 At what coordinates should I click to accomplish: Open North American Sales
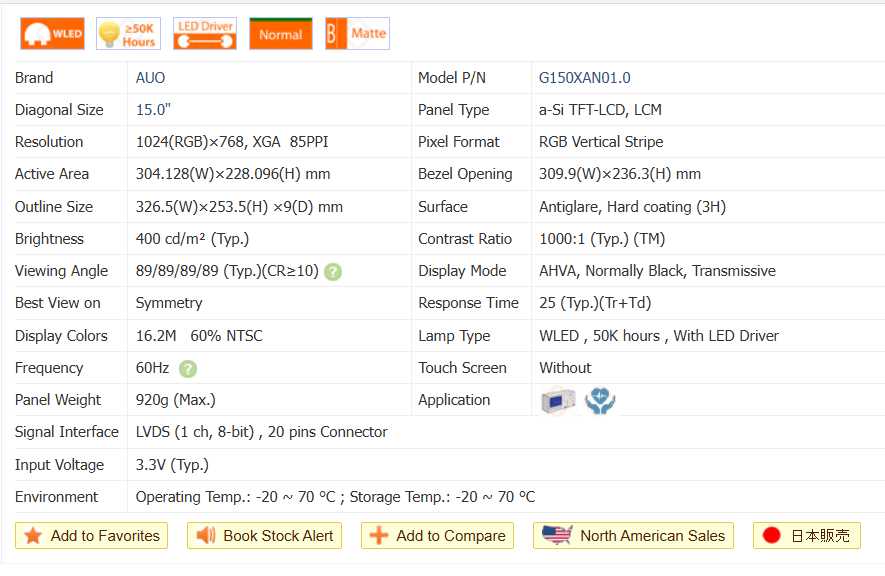pos(634,536)
